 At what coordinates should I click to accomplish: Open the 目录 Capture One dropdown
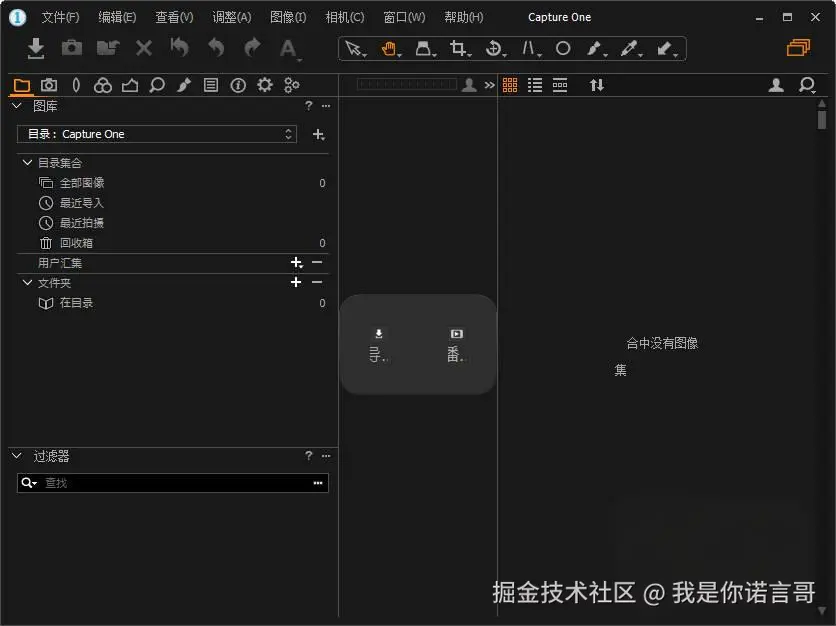pyautogui.click(x=157, y=134)
